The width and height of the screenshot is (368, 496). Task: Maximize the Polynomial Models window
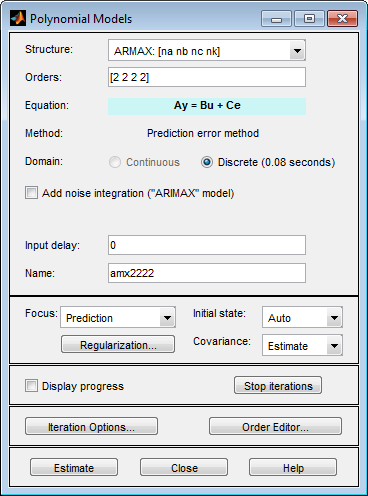309,19
